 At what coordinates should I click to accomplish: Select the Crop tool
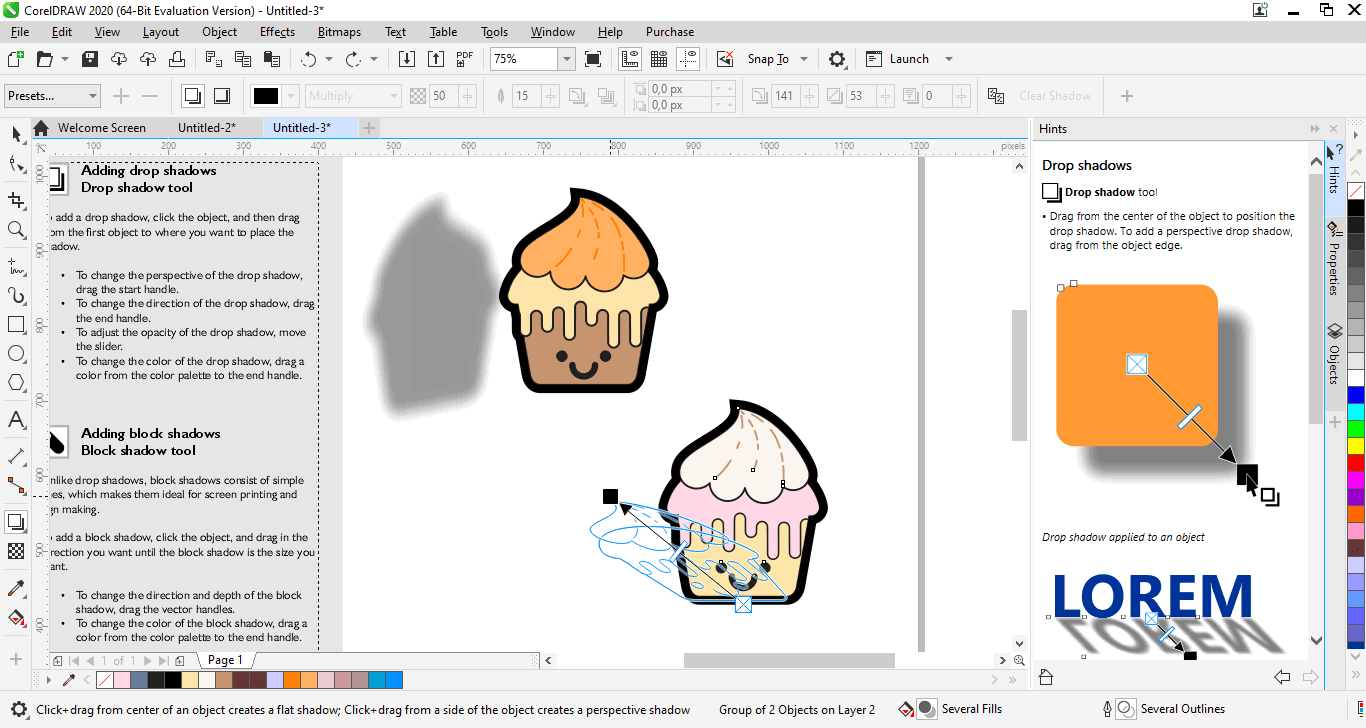pos(16,200)
